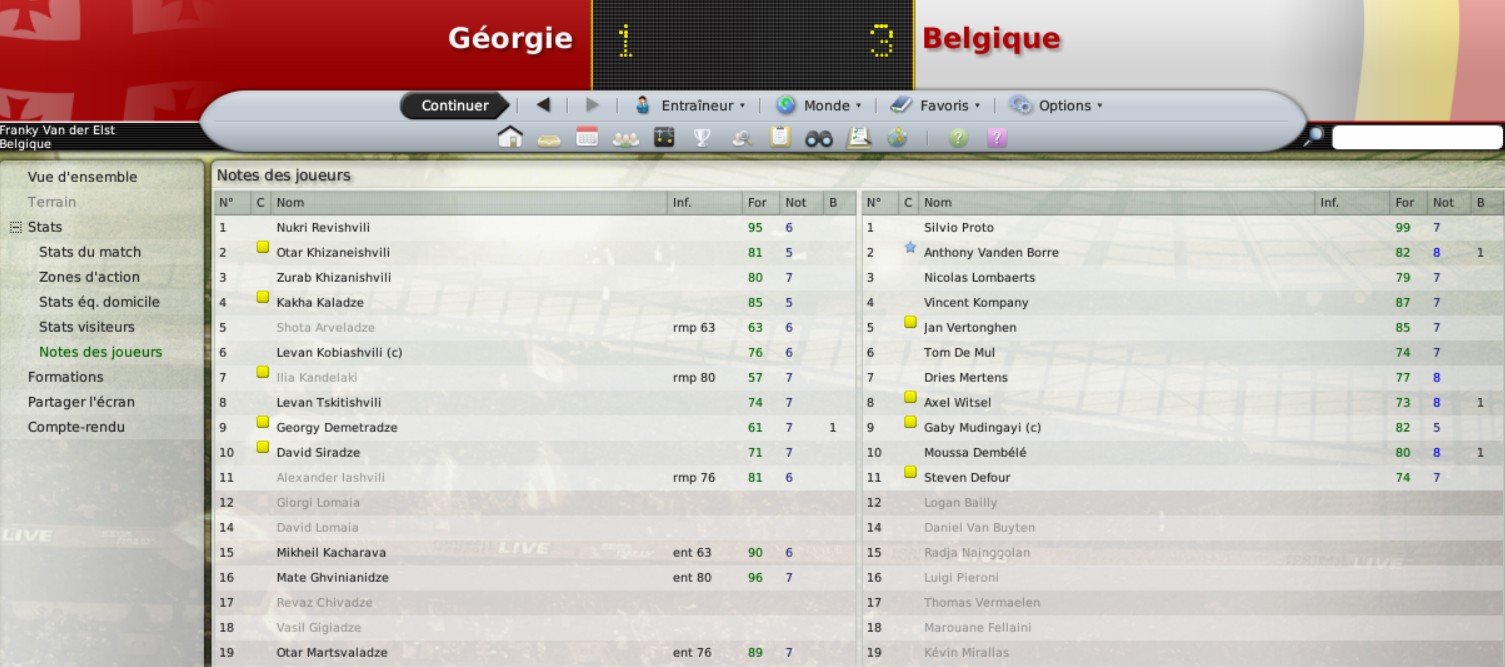Open the binoculars scouting icon
This screenshot has width=1505, height=667.
point(819,139)
